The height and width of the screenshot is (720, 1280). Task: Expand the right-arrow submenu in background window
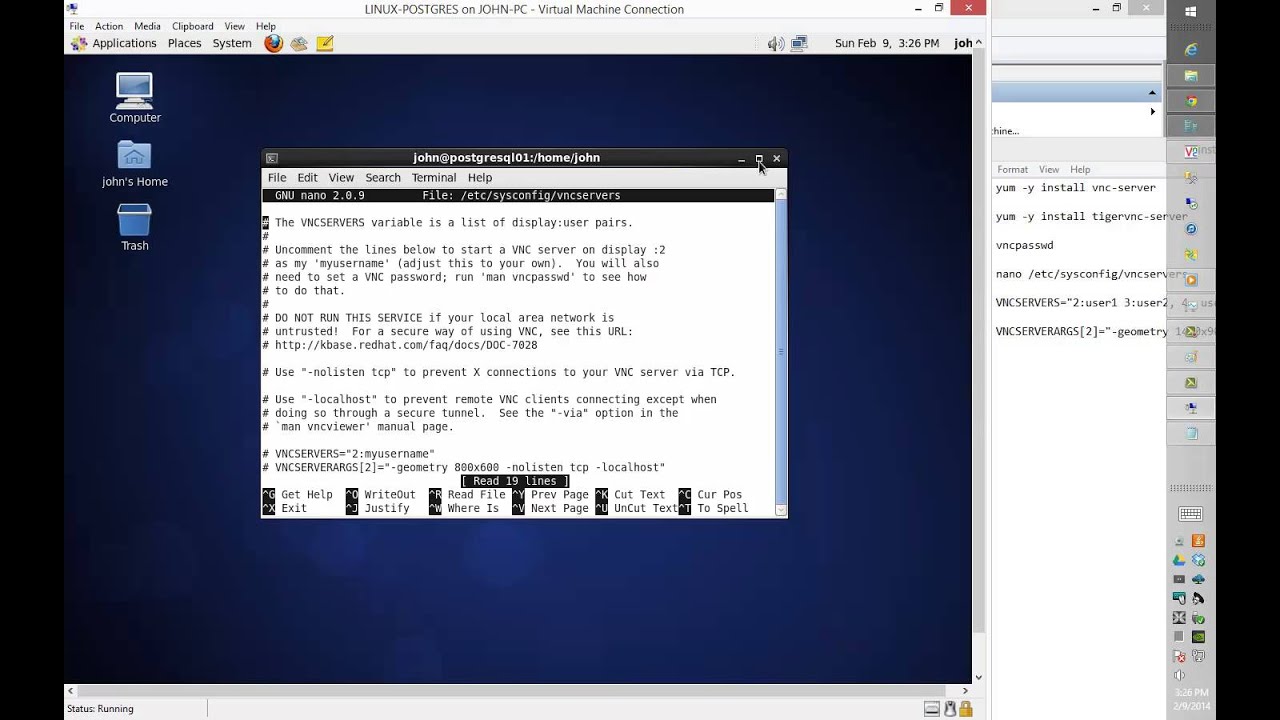click(x=1152, y=111)
